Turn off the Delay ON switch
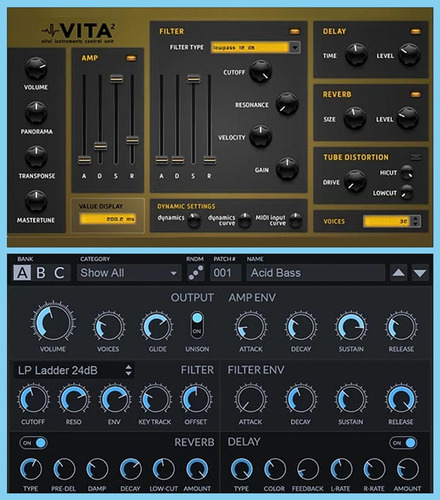The width and height of the screenshot is (440, 500). pos(403,443)
